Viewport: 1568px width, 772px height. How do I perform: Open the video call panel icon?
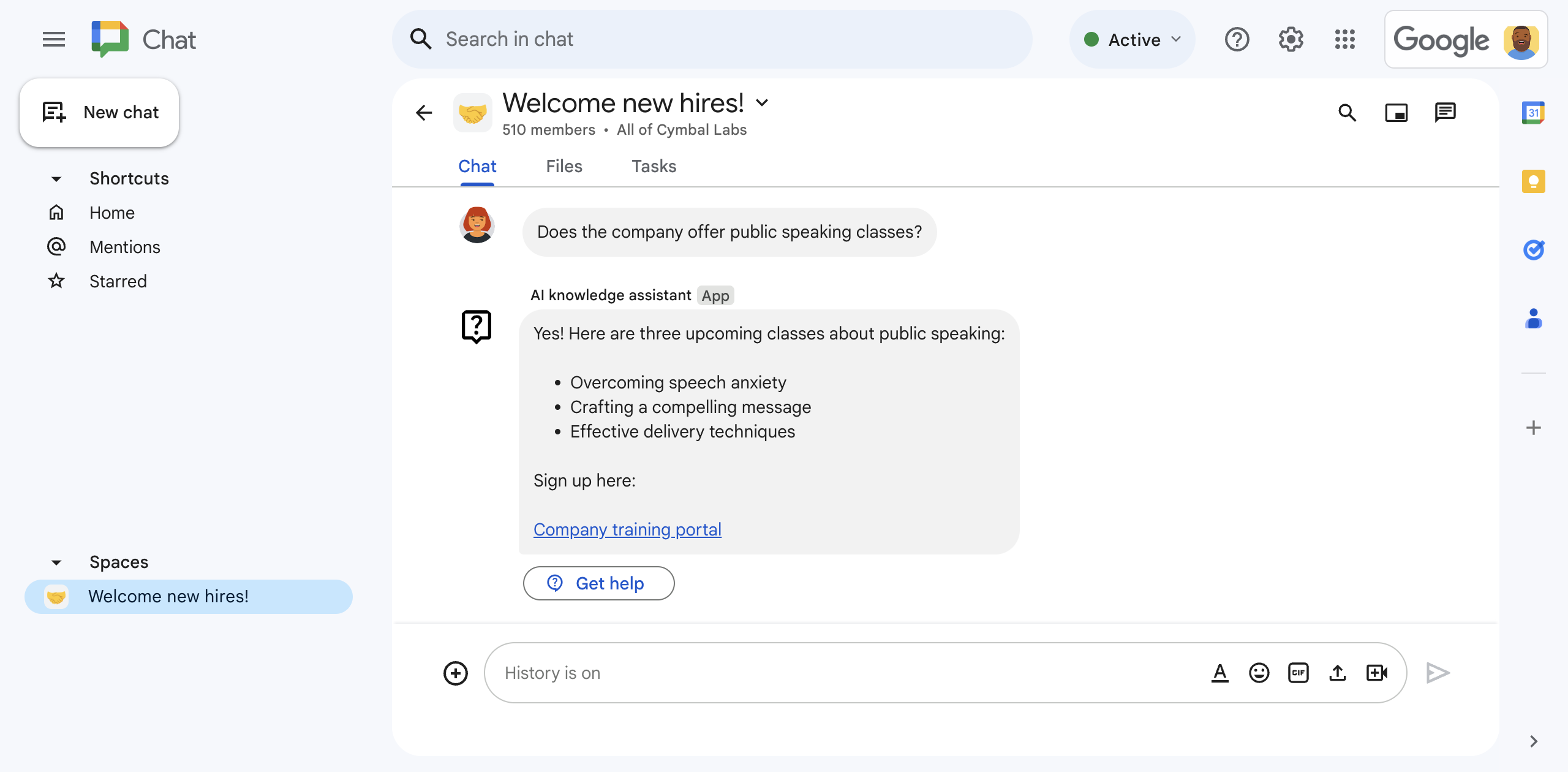click(1397, 112)
